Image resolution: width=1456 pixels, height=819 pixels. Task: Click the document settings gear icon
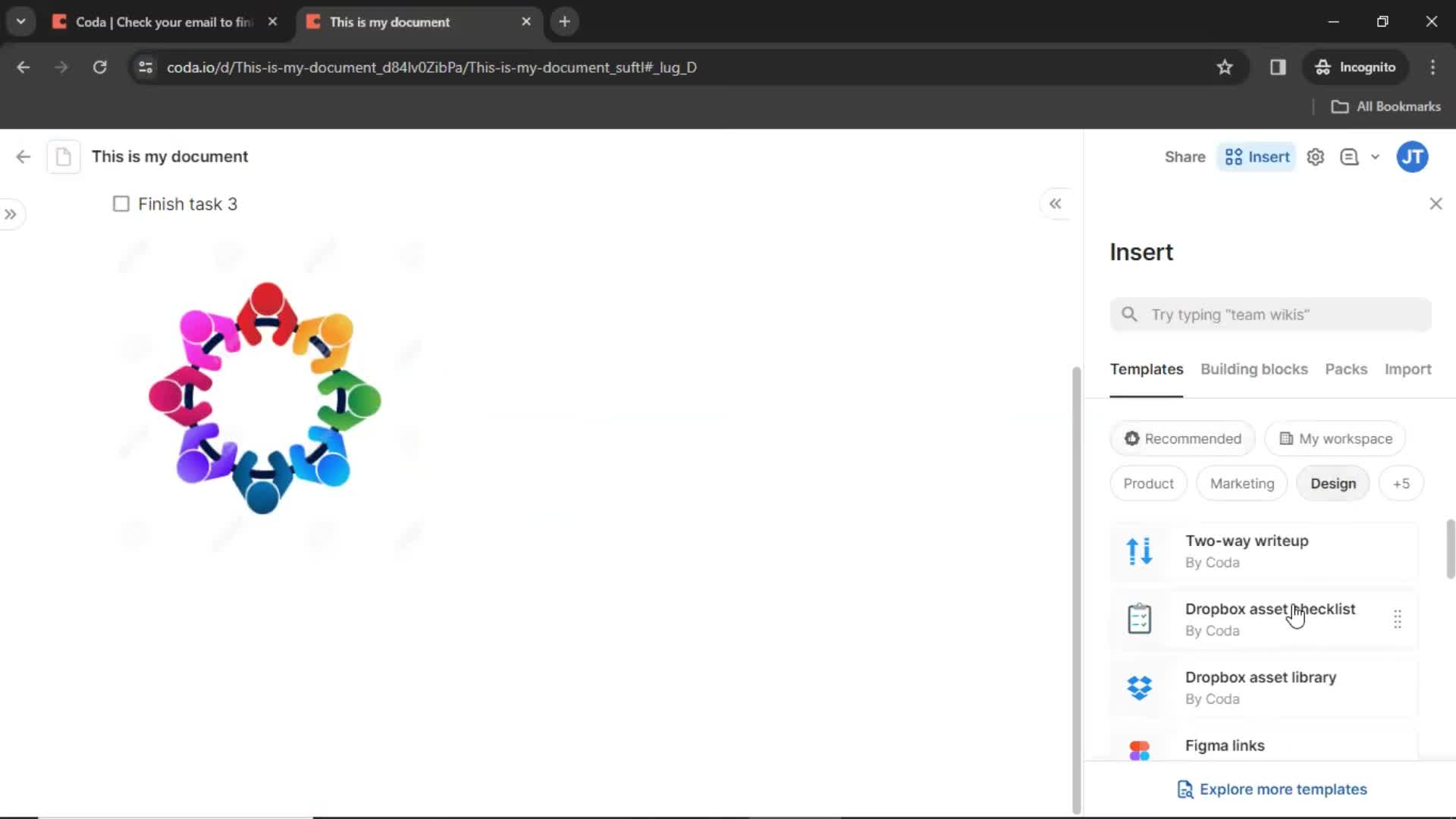tap(1316, 157)
